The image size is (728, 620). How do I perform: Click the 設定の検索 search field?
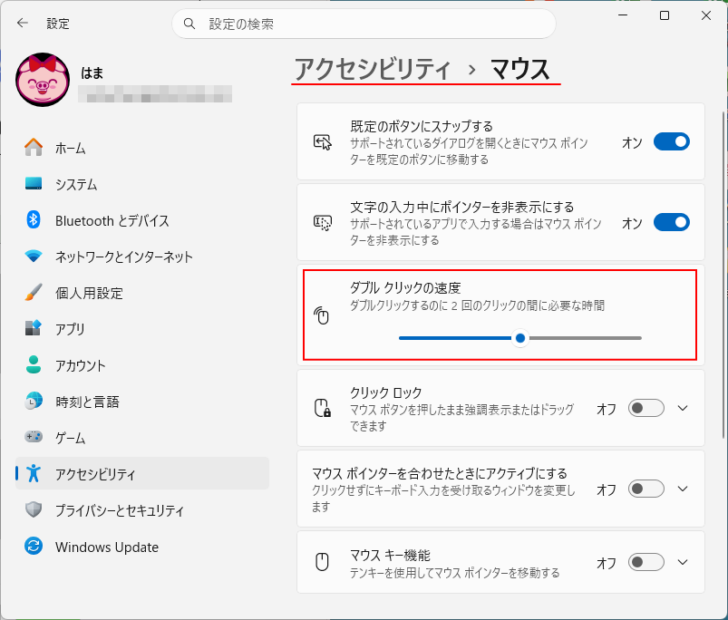click(x=364, y=24)
